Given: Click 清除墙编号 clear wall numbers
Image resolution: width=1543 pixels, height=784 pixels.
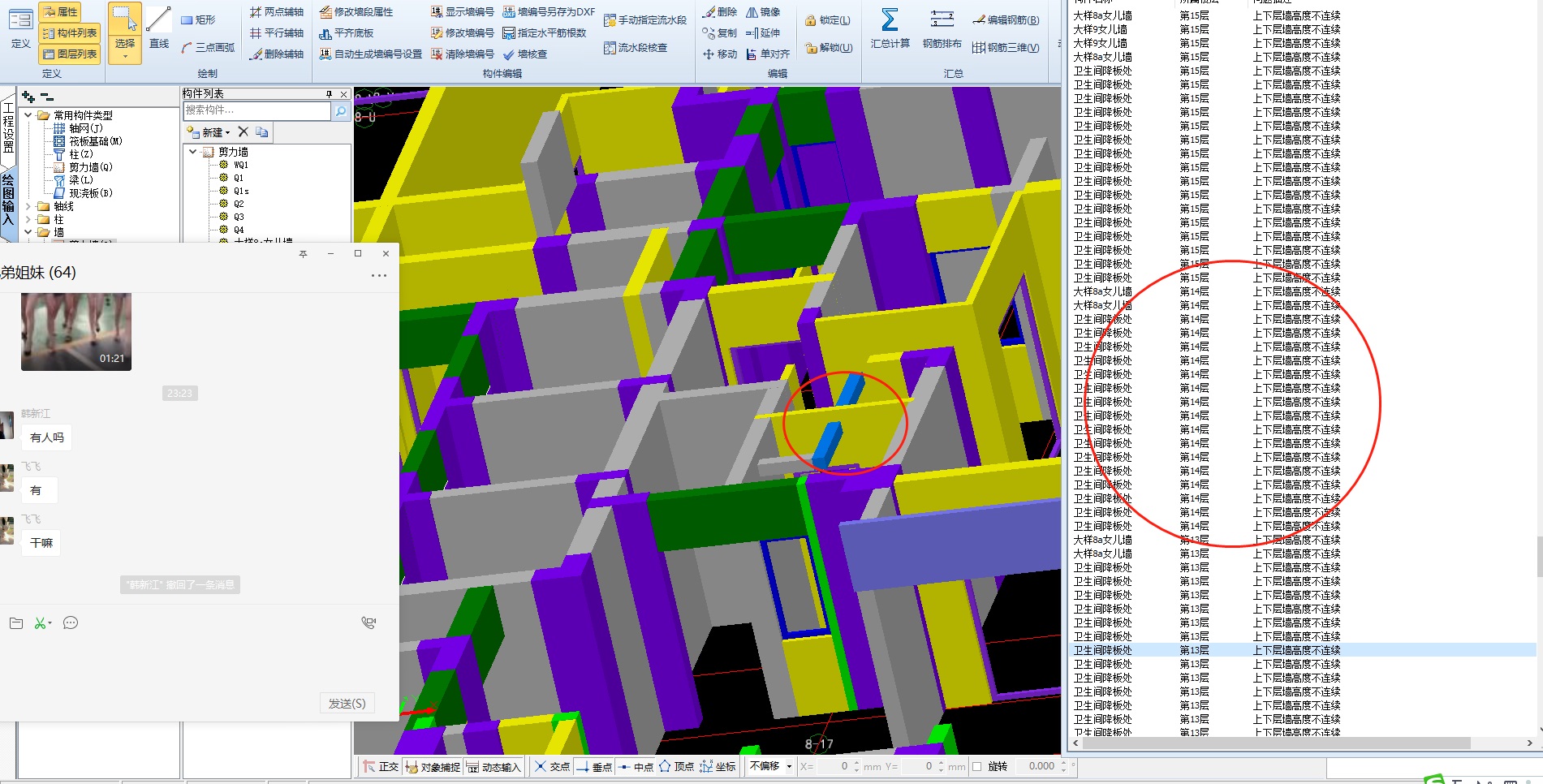Looking at the screenshot, I should coord(462,54).
